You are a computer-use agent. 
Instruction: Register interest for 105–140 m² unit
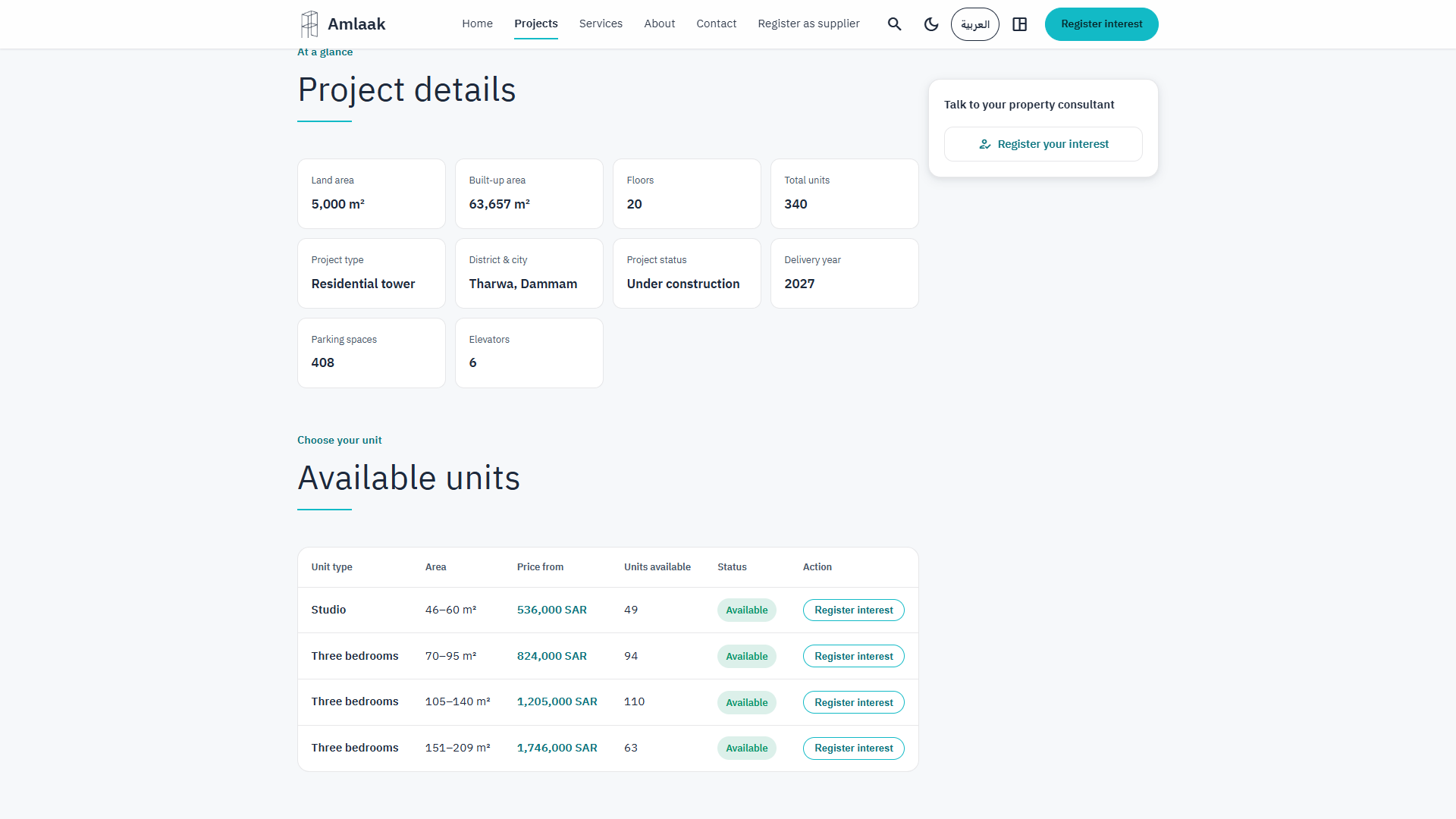point(853,702)
